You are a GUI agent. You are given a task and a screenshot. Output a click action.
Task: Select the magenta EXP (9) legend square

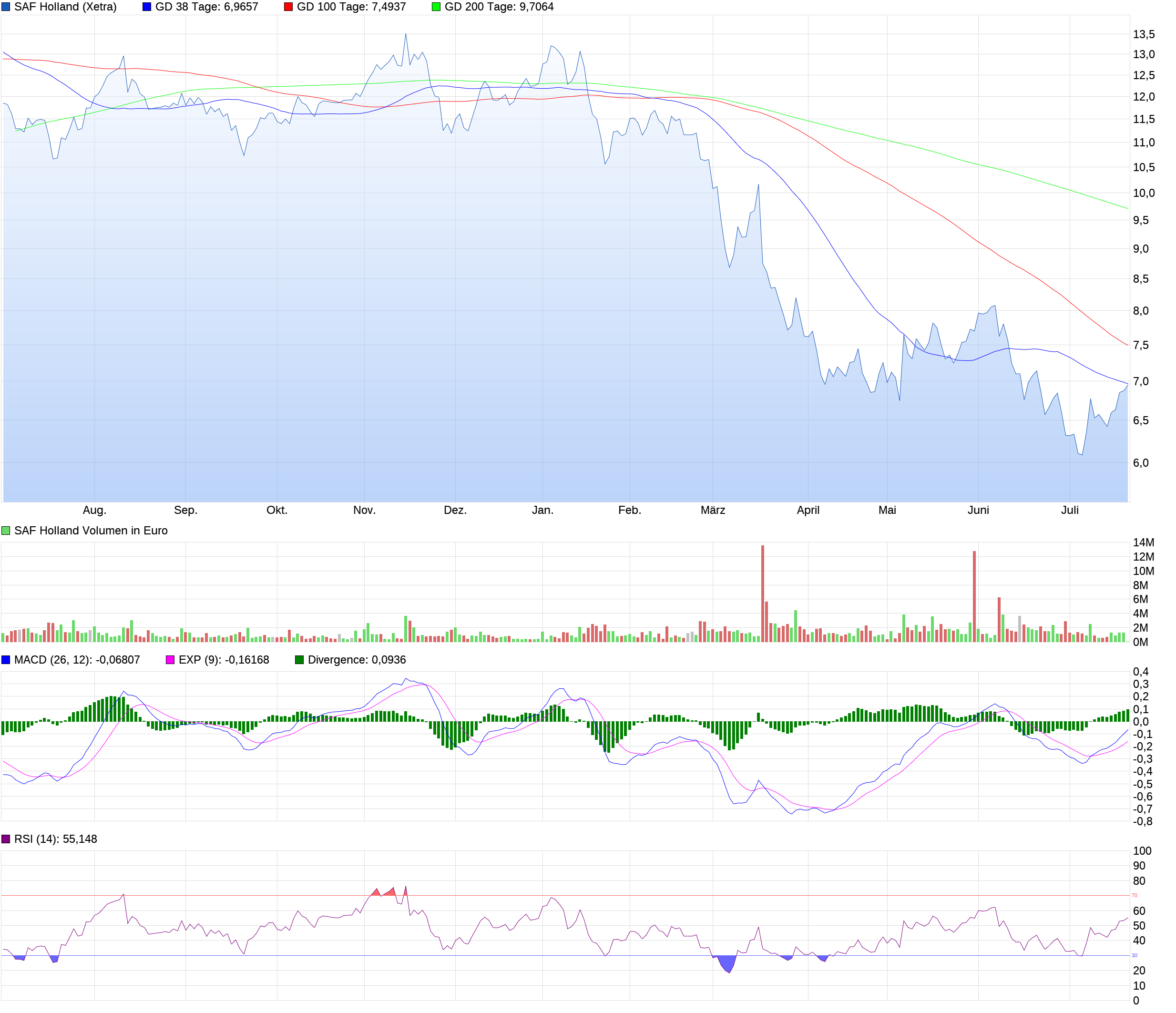pyautogui.click(x=169, y=660)
